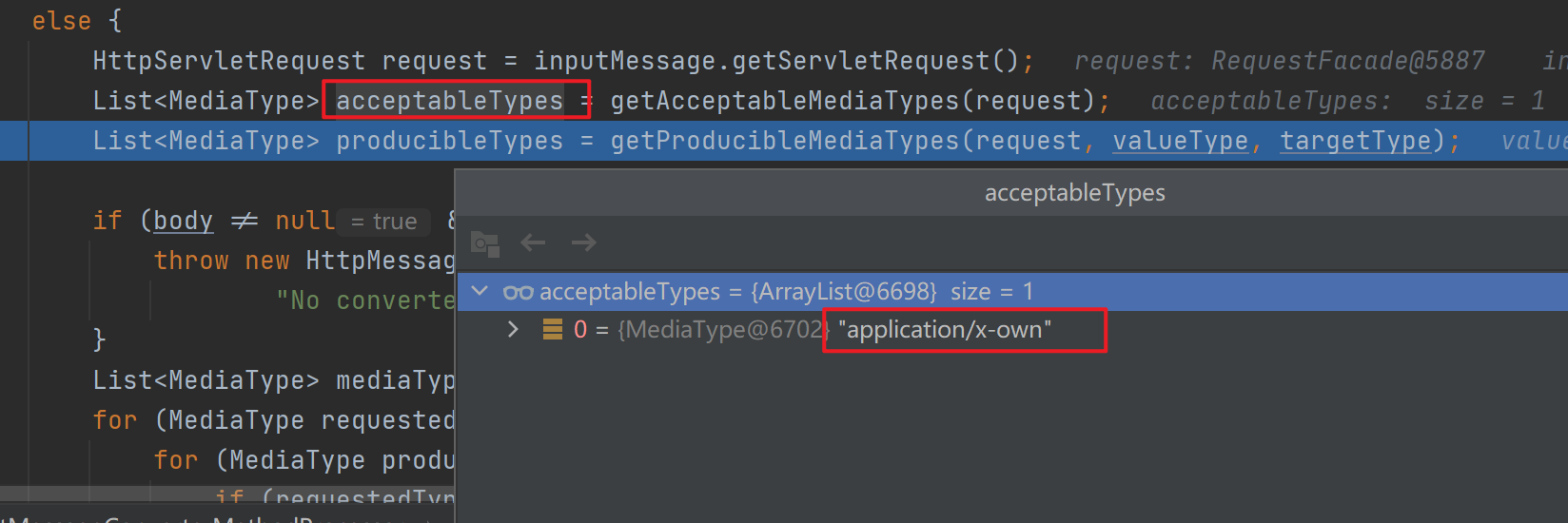Click the producibleTypes variable declaration
Image resolution: width=1568 pixels, height=523 pixels.
point(449,141)
